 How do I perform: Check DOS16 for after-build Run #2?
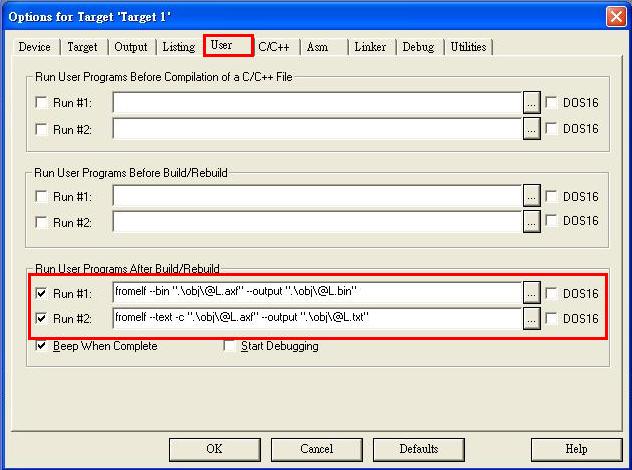tap(551, 318)
